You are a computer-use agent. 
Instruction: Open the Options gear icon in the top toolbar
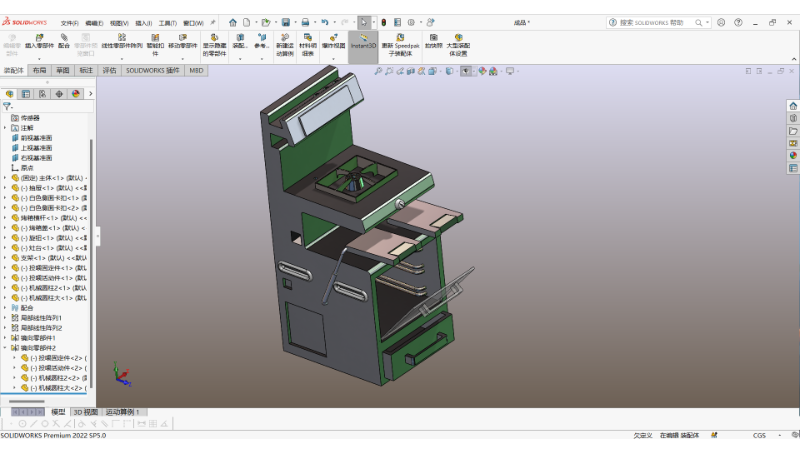point(411,22)
